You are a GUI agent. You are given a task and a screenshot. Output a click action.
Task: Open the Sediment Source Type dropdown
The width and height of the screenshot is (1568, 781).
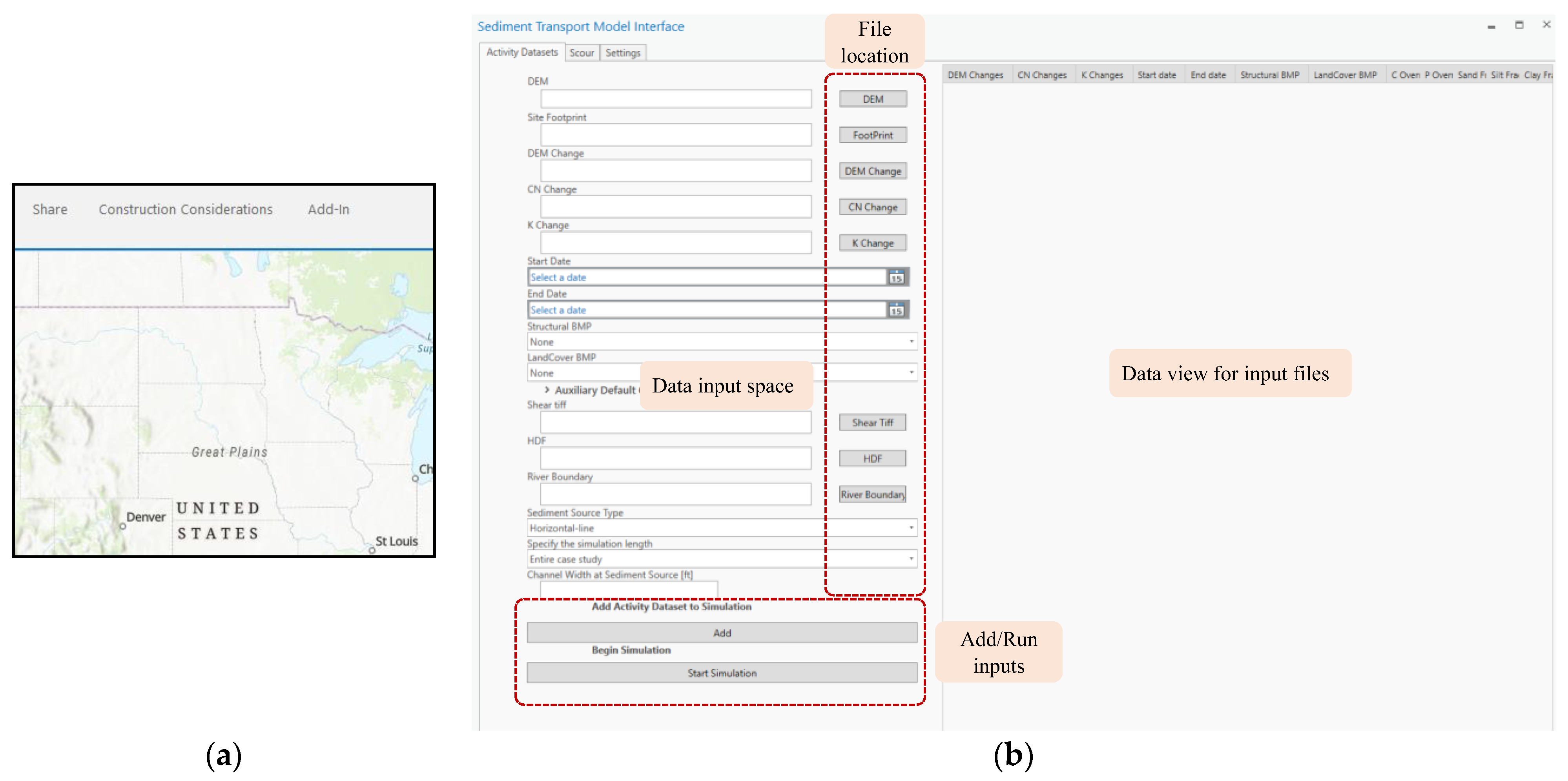[911, 528]
